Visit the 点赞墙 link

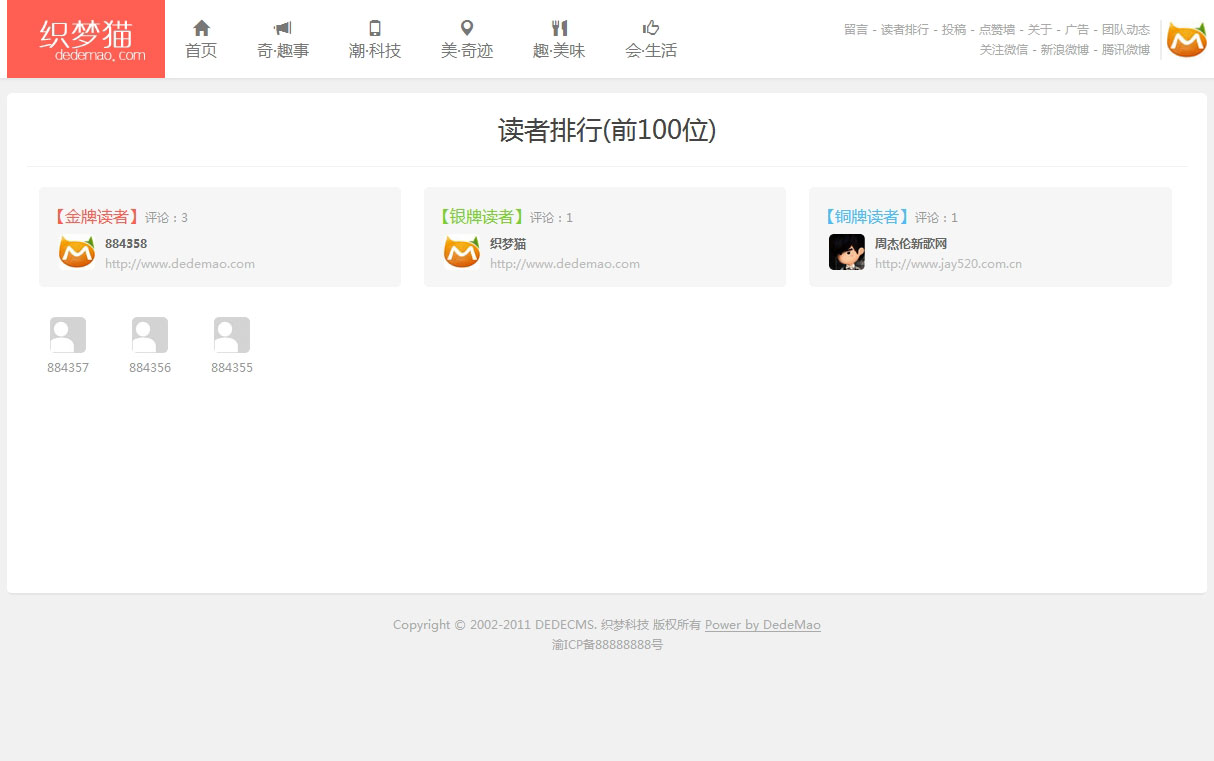pyautogui.click(x=996, y=30)
